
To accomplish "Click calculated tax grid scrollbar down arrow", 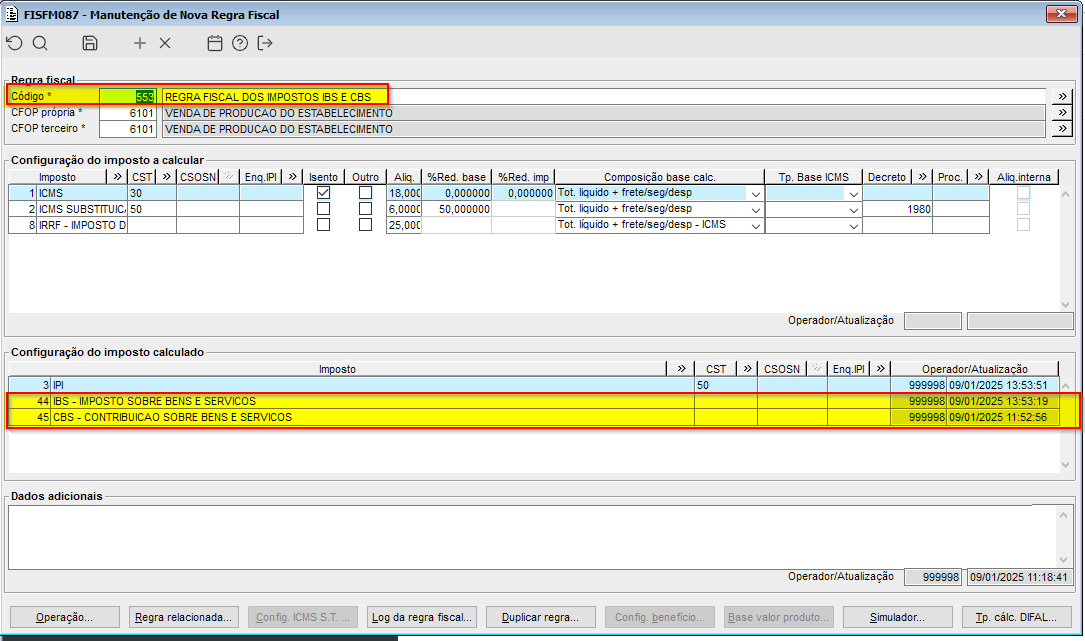I will pos(1066,465).
